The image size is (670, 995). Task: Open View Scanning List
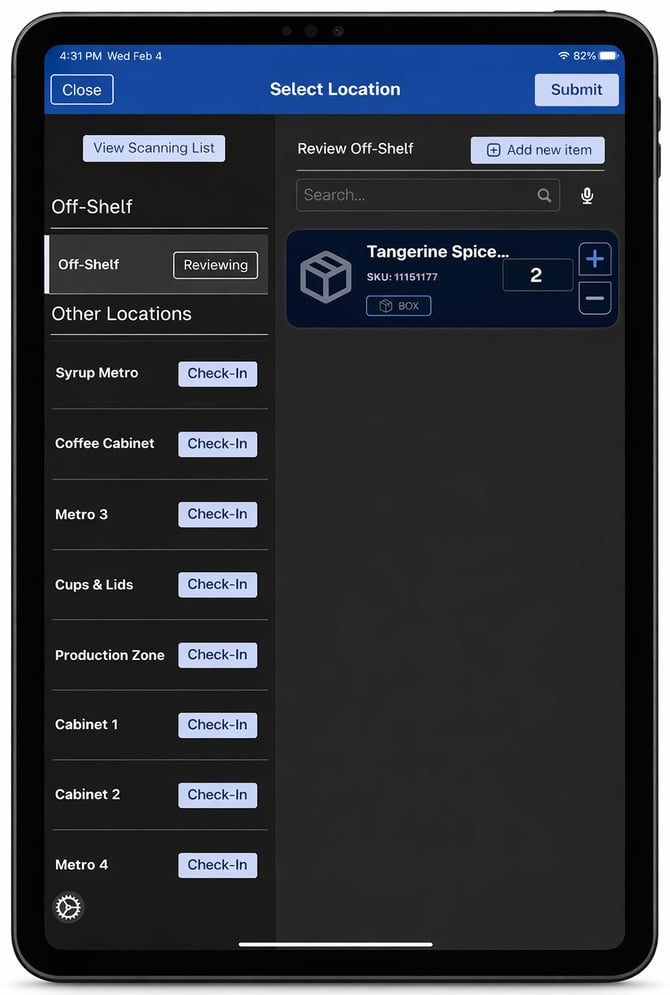[x=154, y=148]
